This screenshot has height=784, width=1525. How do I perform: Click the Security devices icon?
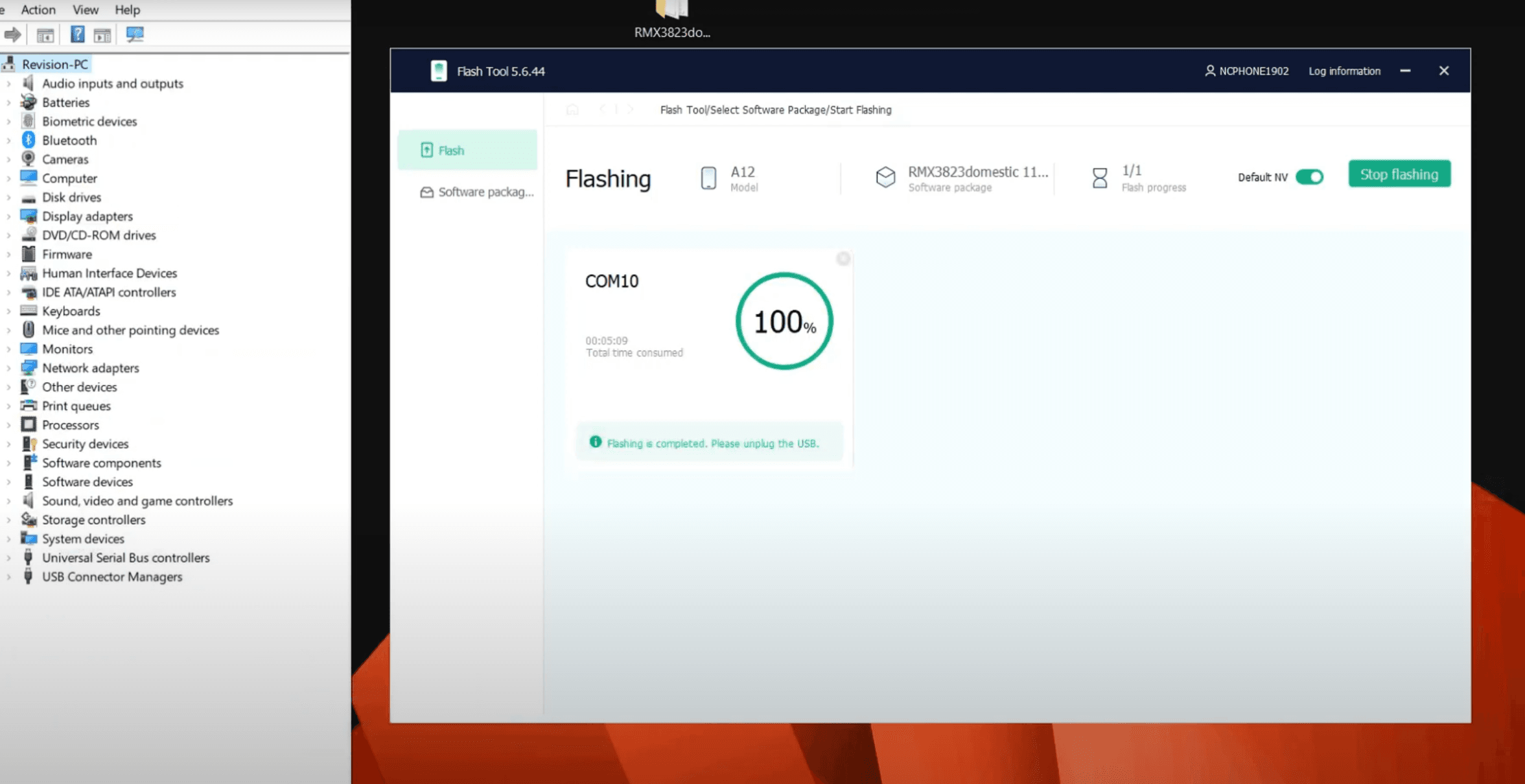coord(29,443)
